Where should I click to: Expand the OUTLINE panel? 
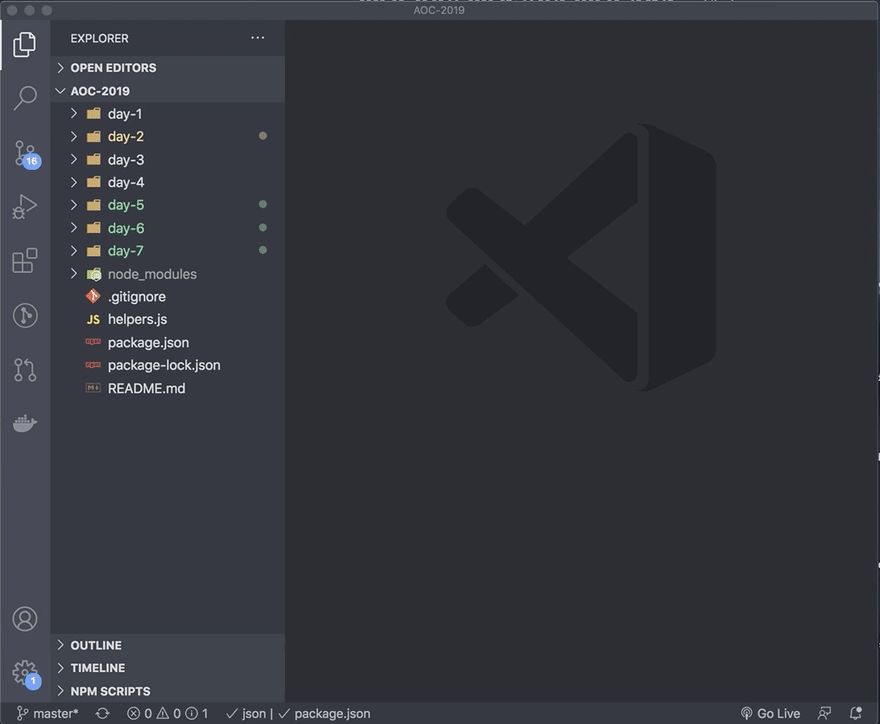point(168,645)
